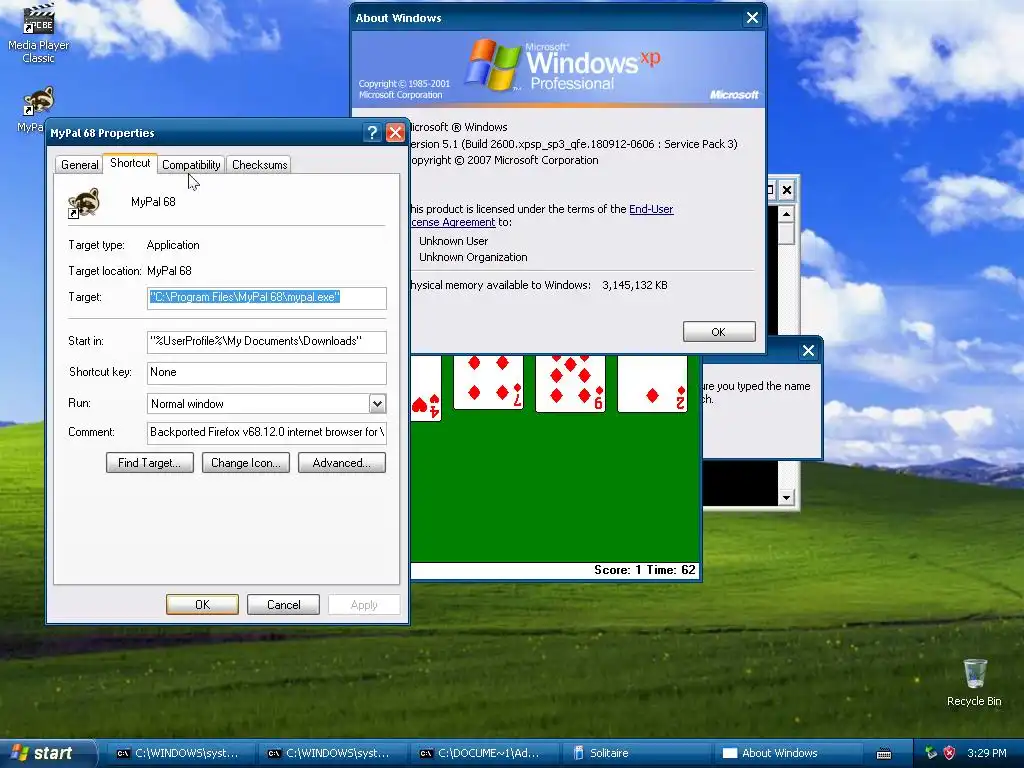Expand the Run dropdown arrow
Image resolution: width=1024 pixels, height=768 pixels.
click(377, 404)
